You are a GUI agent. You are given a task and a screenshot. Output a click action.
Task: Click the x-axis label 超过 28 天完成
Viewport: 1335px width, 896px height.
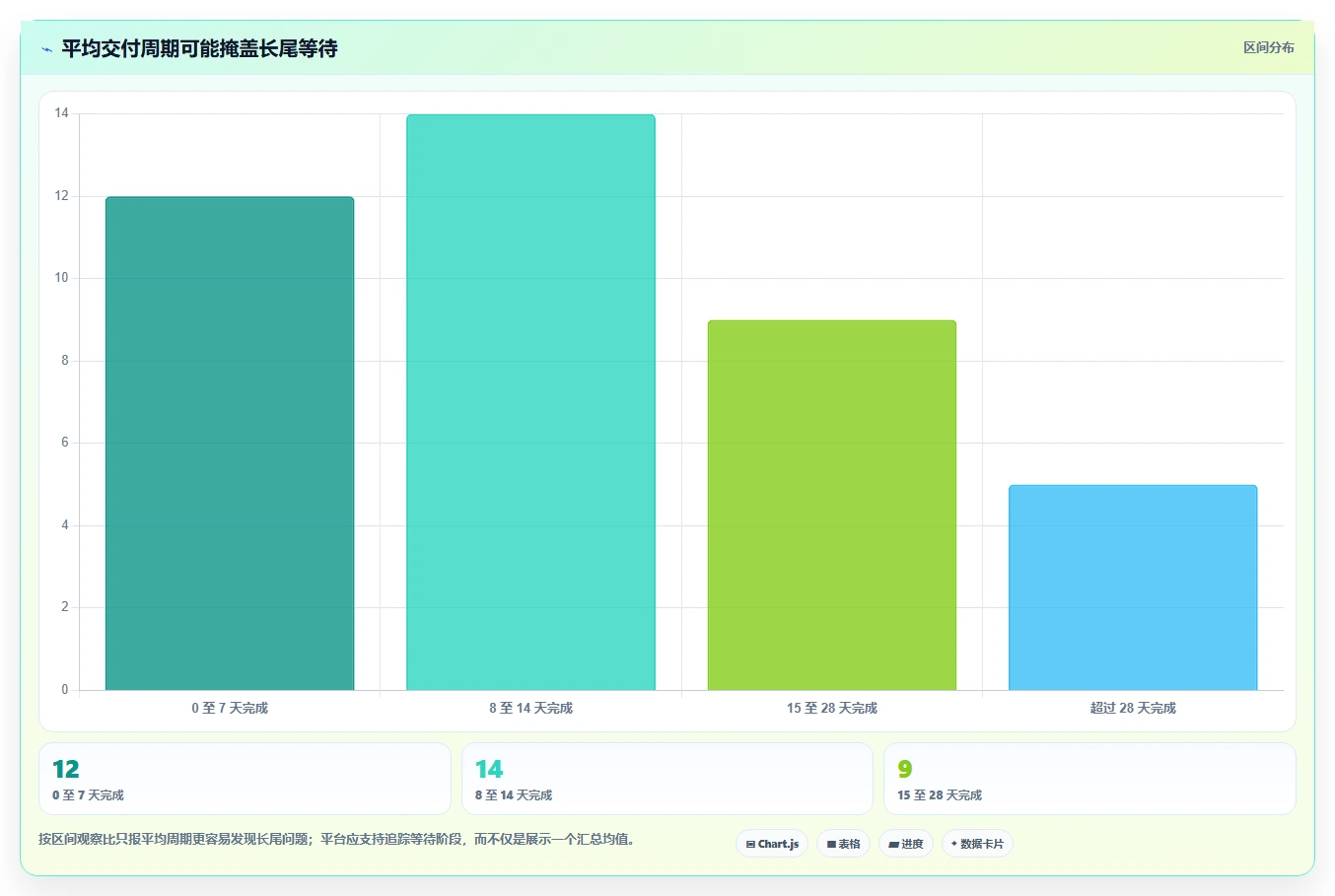[1133, 708]
